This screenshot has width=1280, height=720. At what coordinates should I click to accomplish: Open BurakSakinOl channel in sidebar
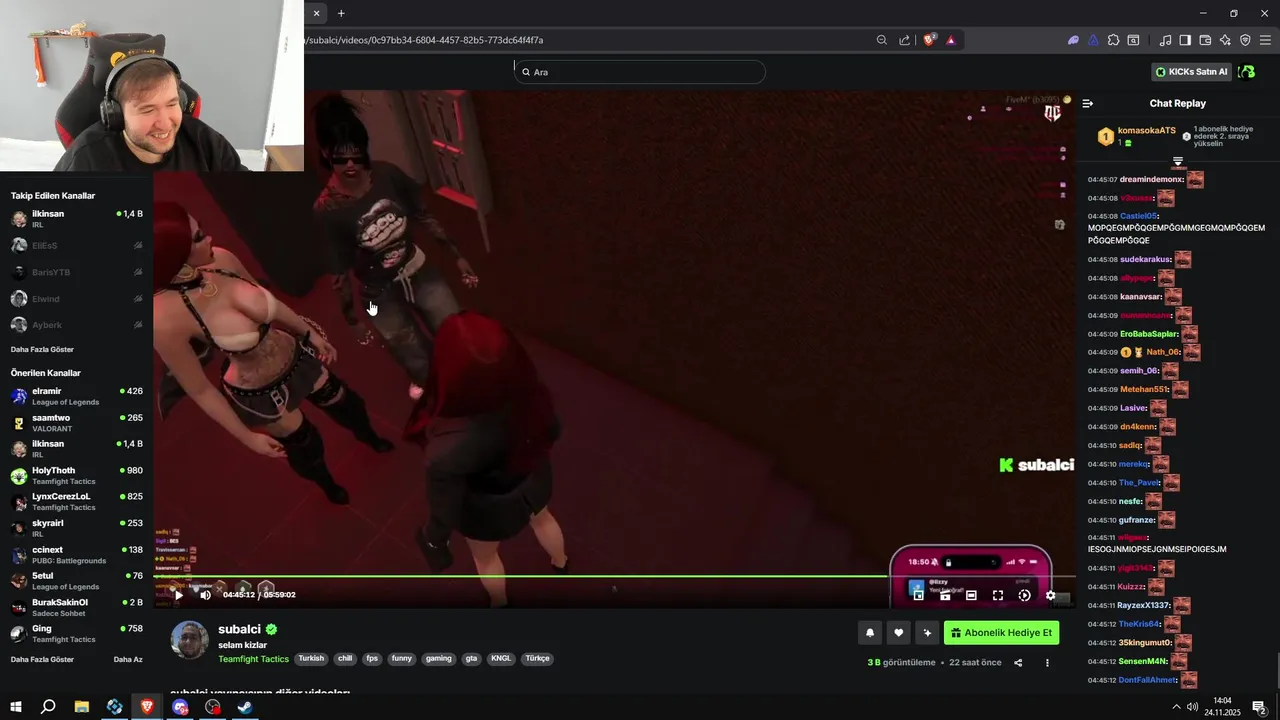(77, 607)
